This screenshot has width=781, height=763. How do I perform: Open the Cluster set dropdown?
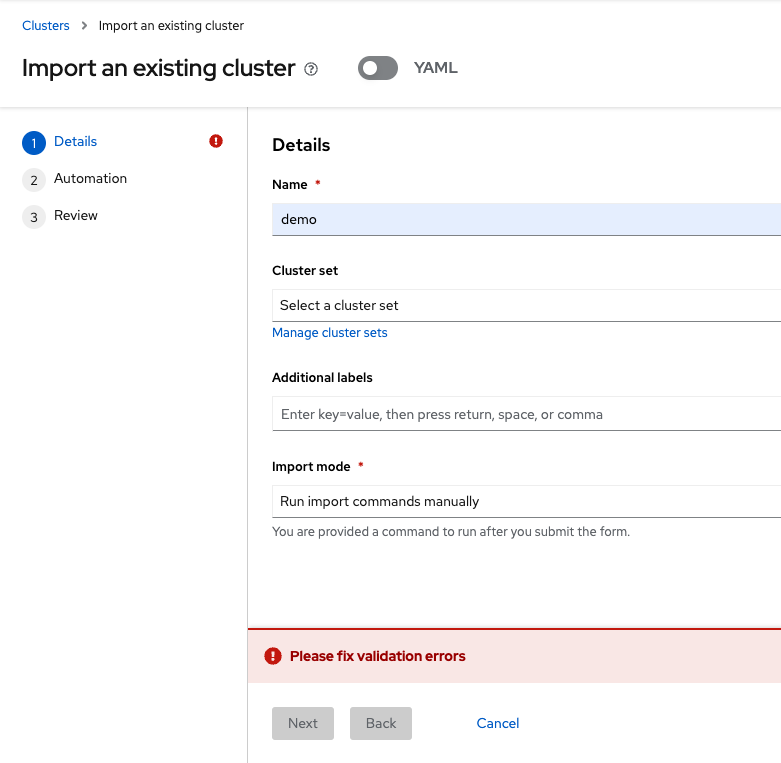(x=525, y=305)
